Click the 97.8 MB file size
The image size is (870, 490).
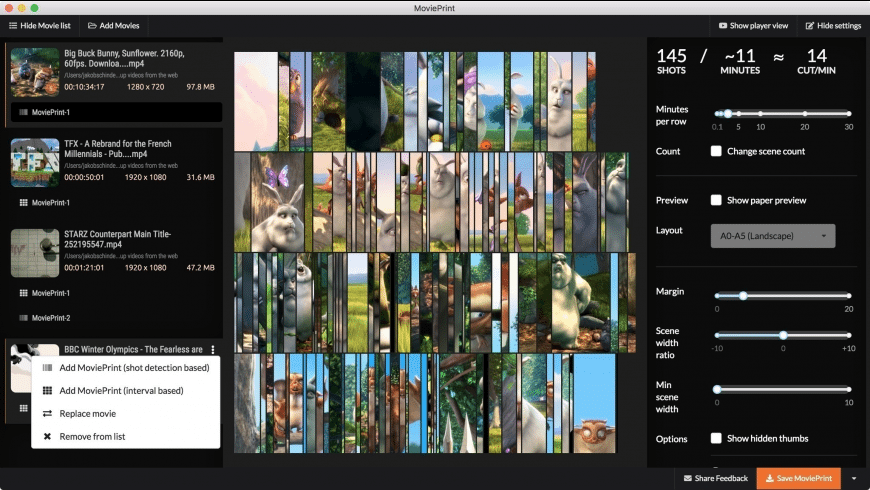200,87
